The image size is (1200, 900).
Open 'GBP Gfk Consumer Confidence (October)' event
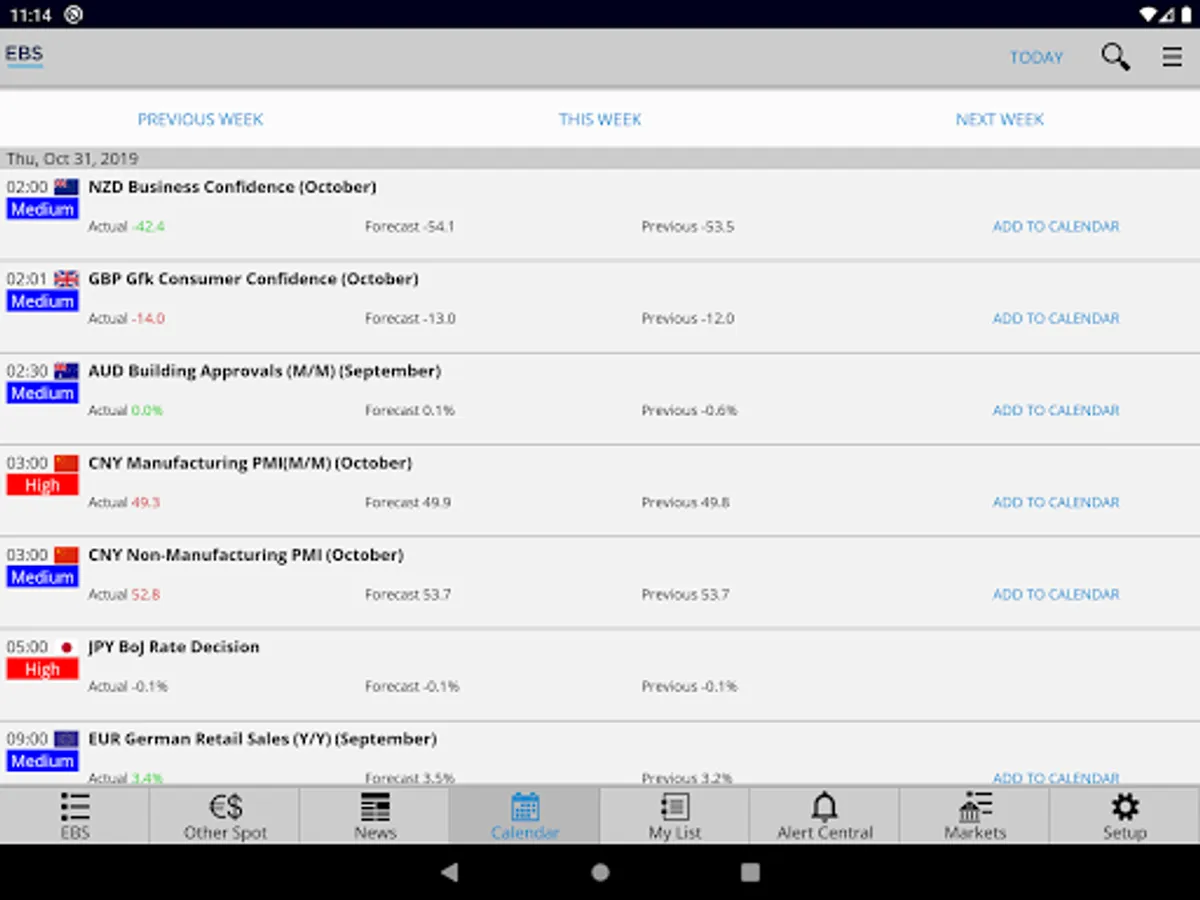(253, 279)
